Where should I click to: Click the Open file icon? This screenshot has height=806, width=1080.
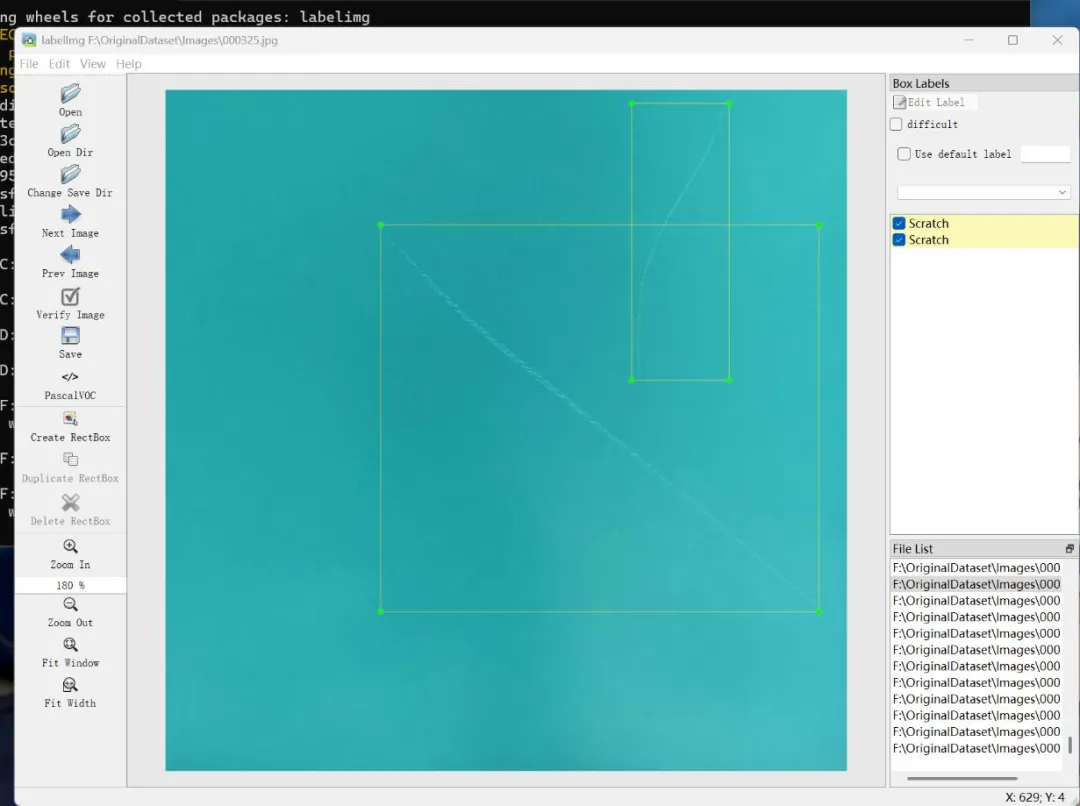click(x=70, y=94)
